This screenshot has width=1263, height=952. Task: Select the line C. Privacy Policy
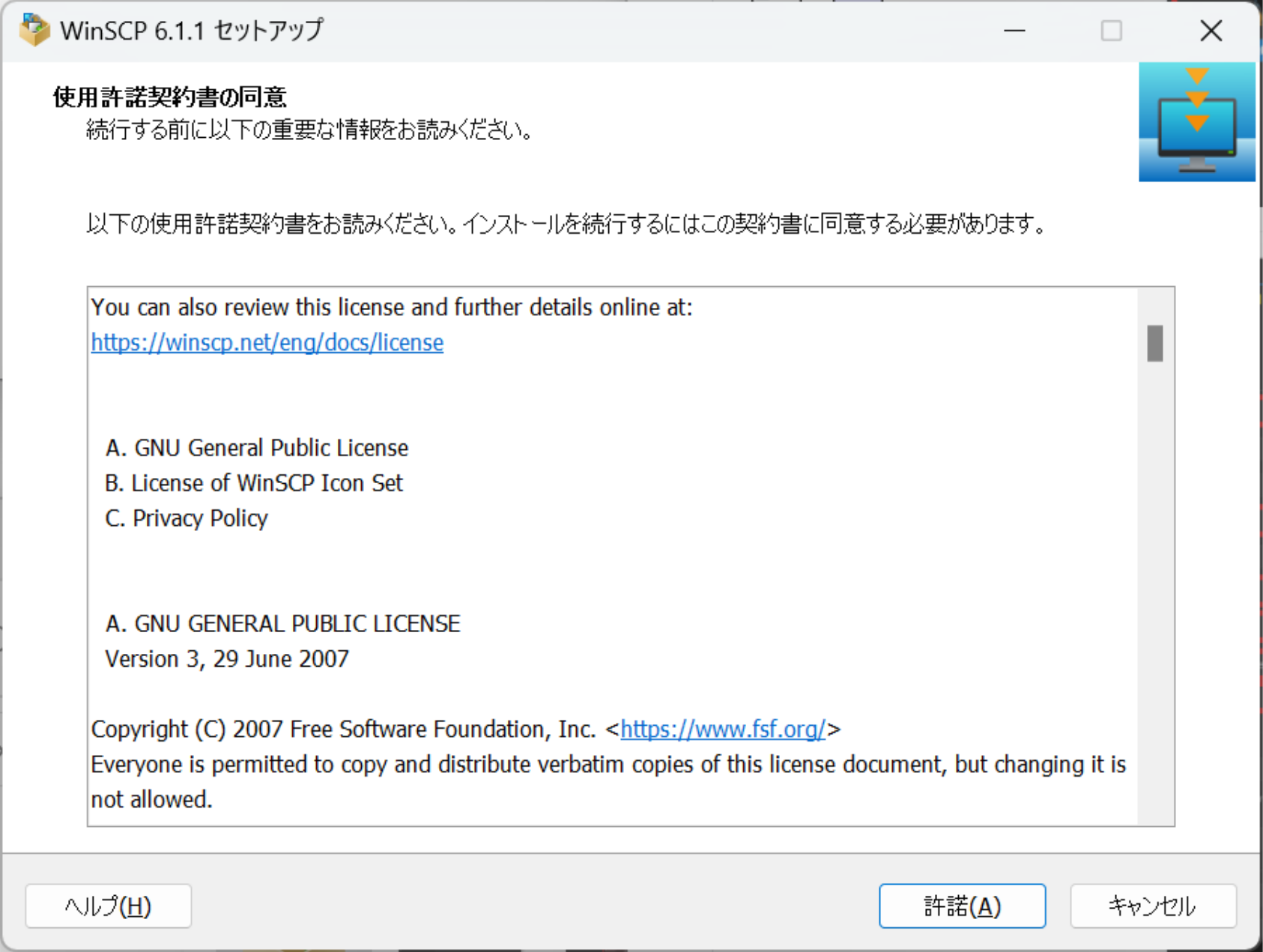point(186,518)
